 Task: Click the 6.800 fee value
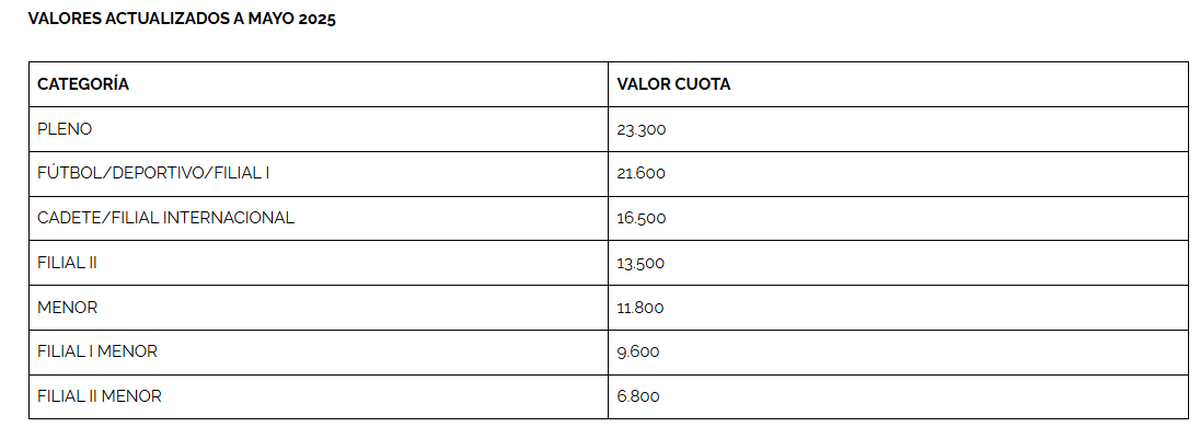coord(639,398)
